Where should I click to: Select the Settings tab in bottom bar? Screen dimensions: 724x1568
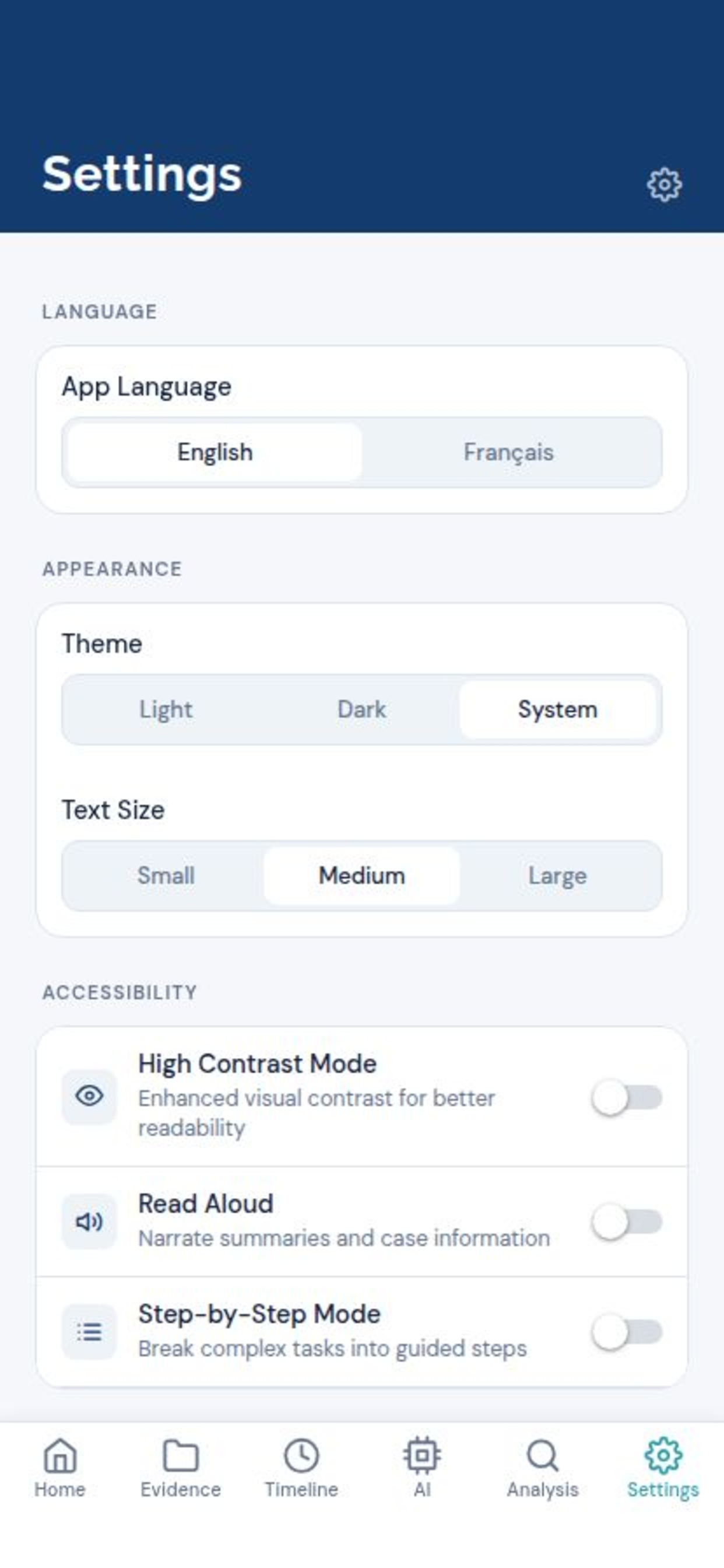tap(663, 1467)
